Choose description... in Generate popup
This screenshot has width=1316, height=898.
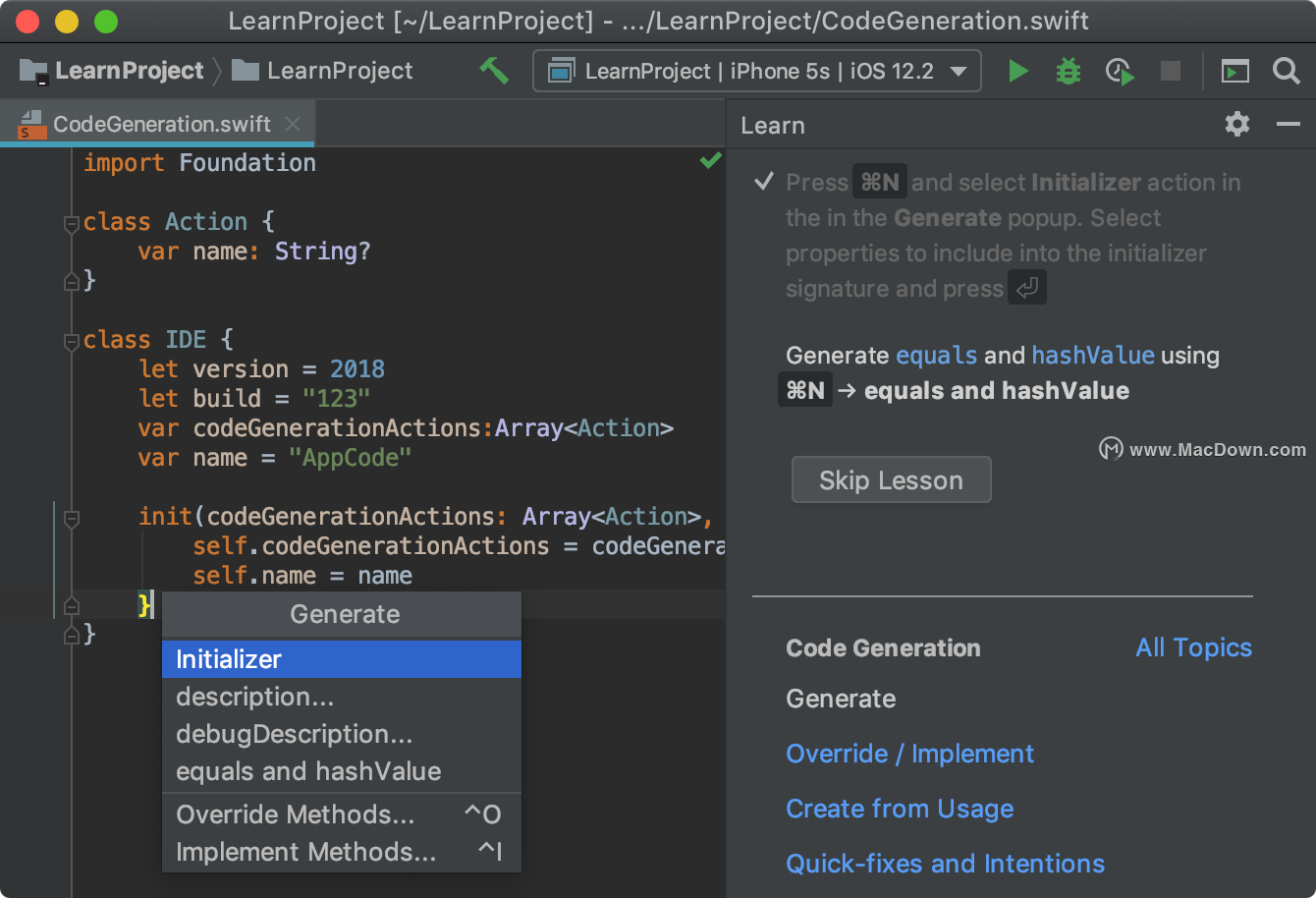342,697
